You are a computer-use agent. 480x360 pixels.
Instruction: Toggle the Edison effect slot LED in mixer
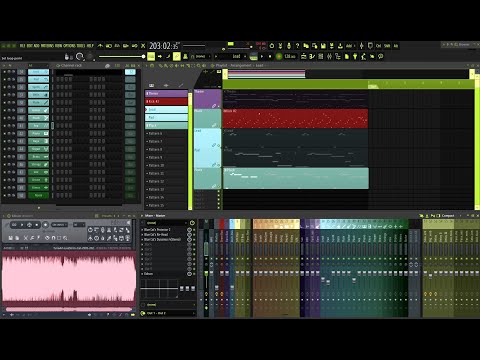coord(189,274)
